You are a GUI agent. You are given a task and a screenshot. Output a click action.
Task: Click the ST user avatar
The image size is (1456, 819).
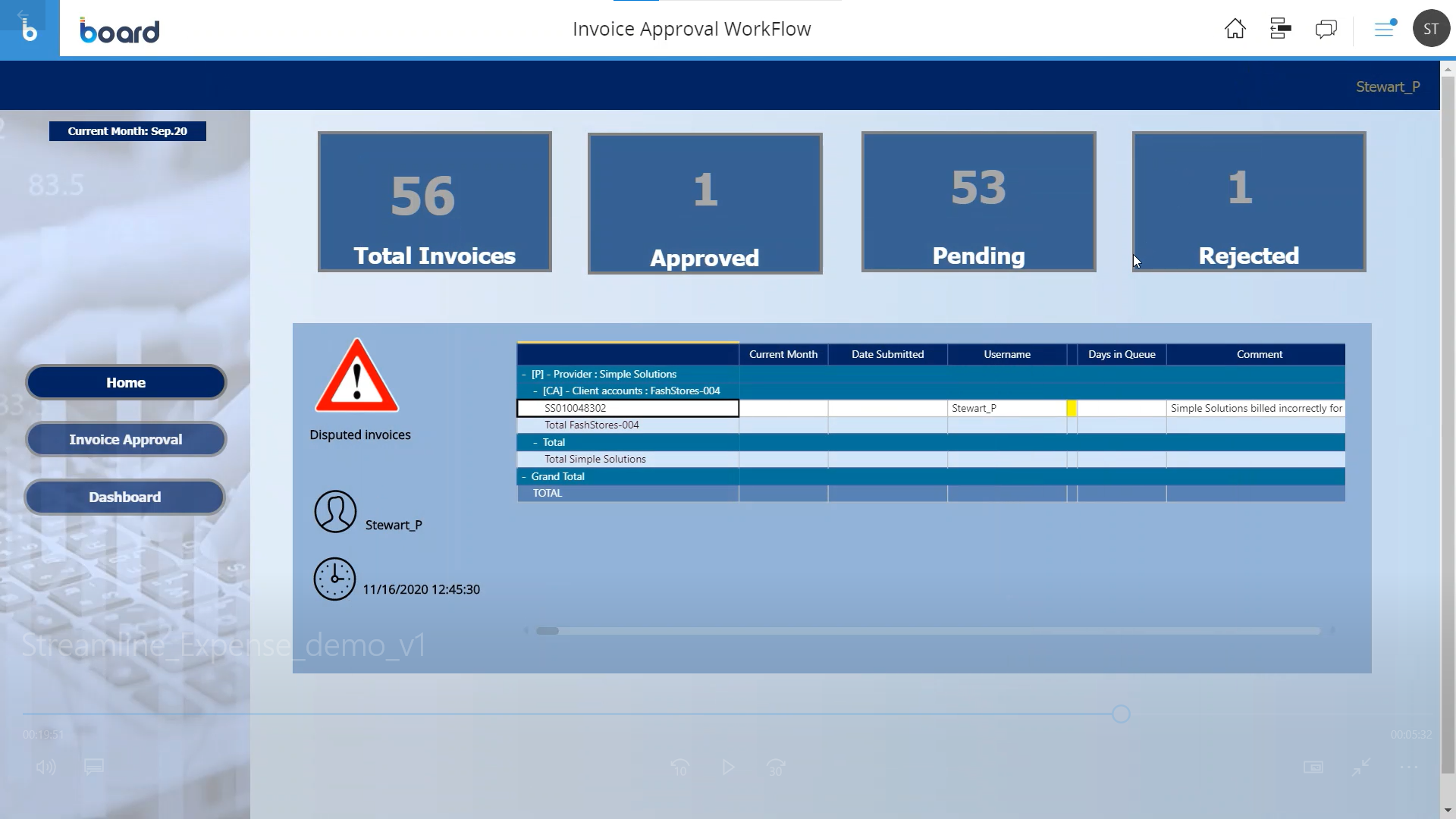tap(1430, 29)
